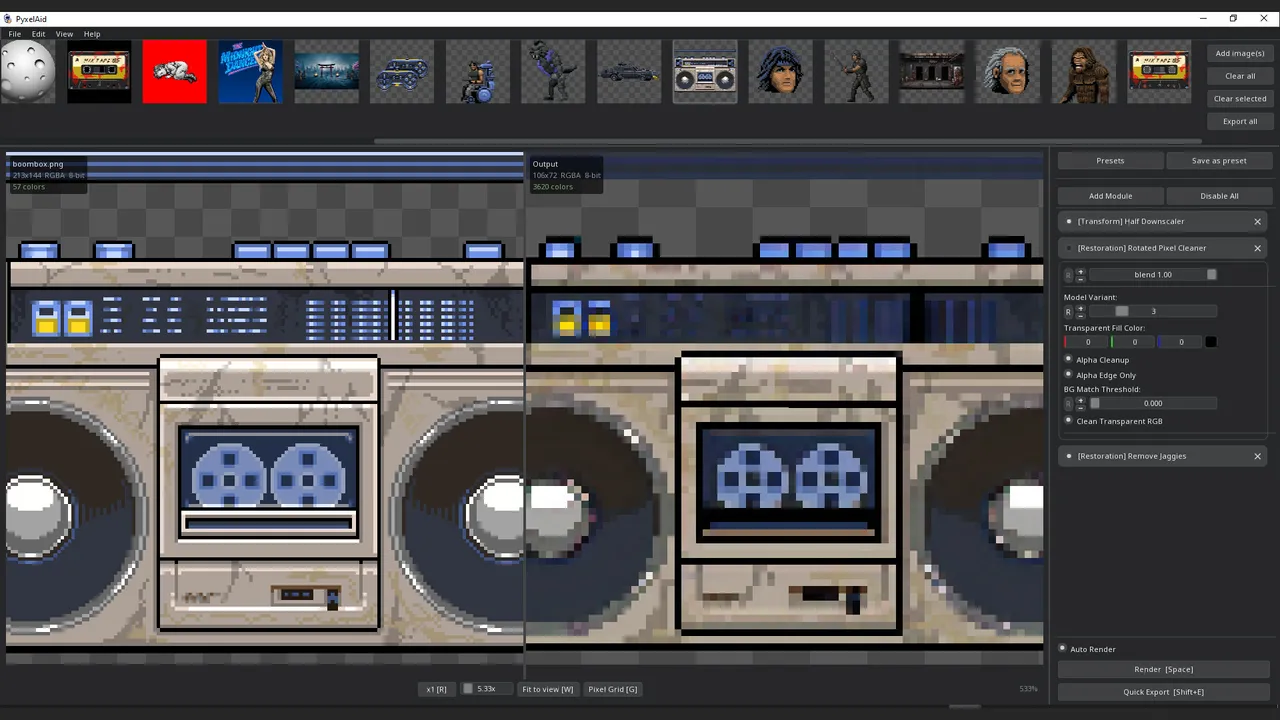Select the drummer sprite thumbnail
The image size is (1280, 720).
coord(477,72)
